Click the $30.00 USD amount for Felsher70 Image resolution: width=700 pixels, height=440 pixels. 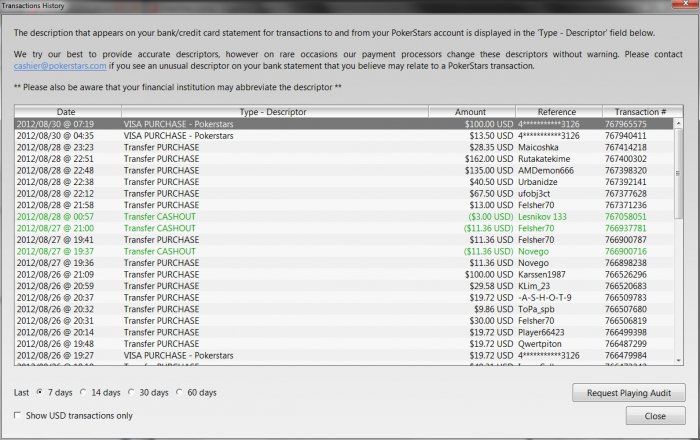(x=491, y=321)
